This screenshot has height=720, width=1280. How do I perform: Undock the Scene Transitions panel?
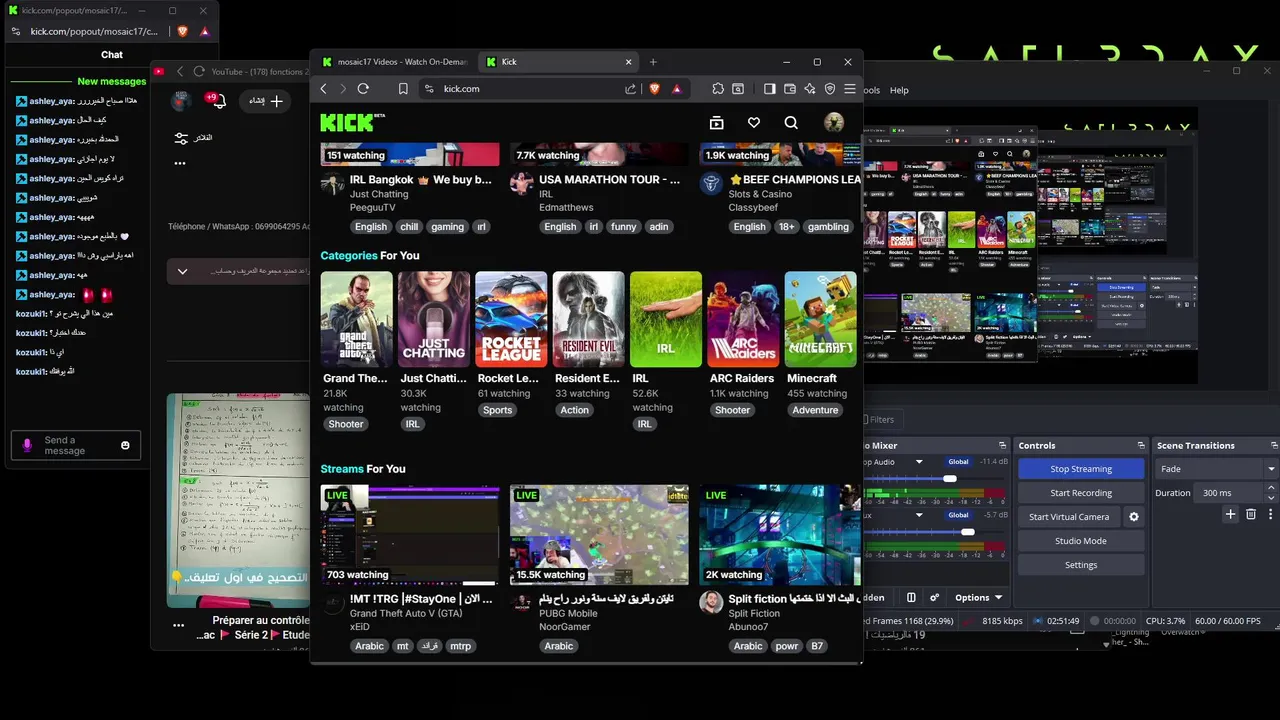coord(1274,446)
